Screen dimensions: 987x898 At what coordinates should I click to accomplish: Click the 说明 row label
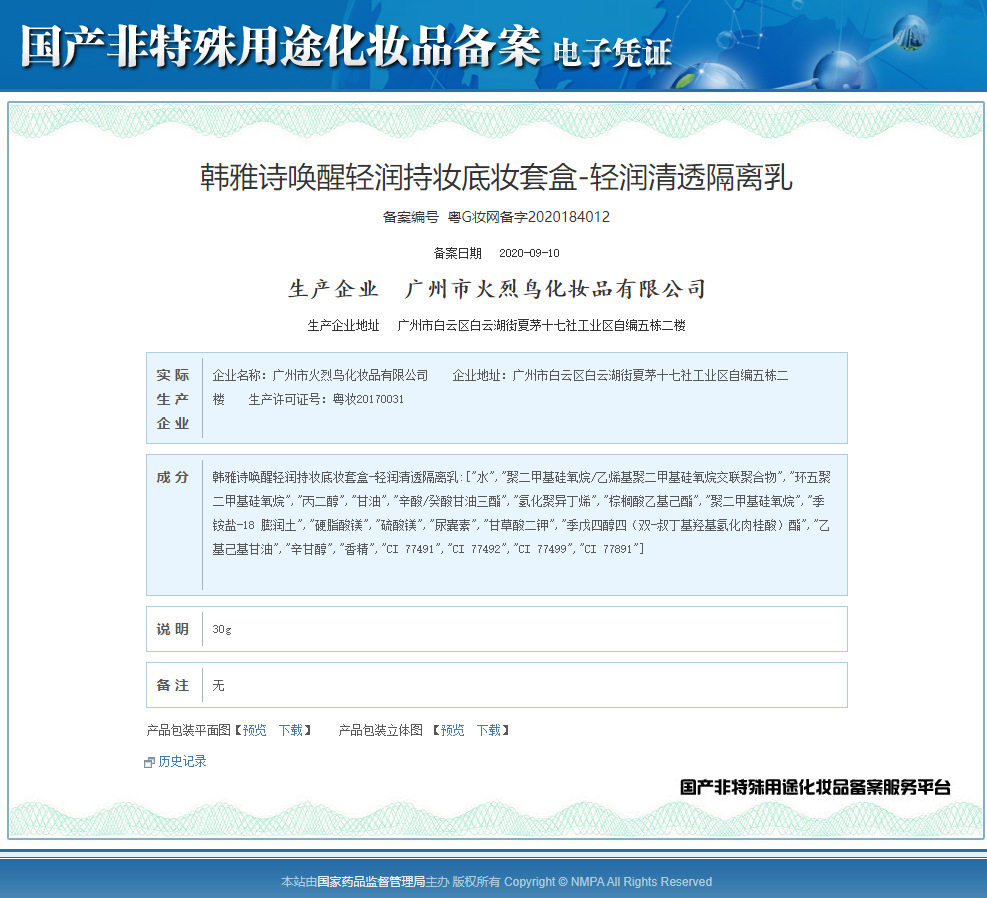click(173, 629)
